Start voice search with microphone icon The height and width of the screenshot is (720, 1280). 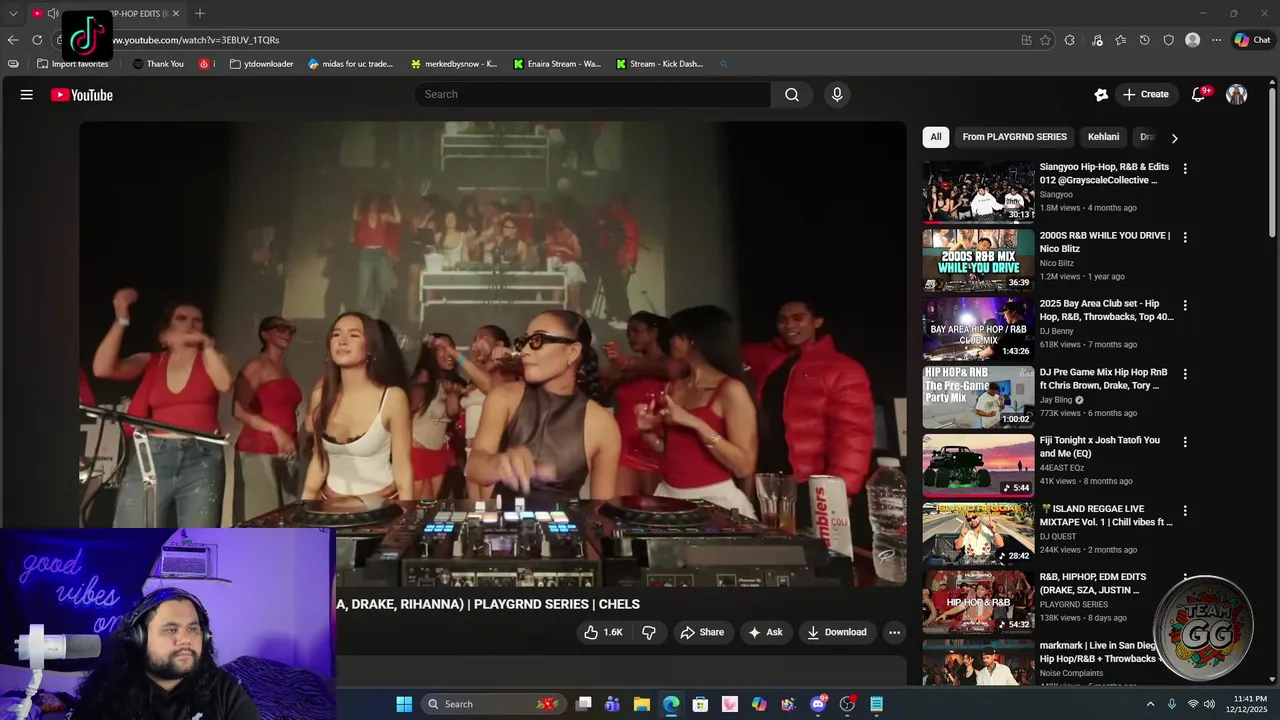pos(837,94)
